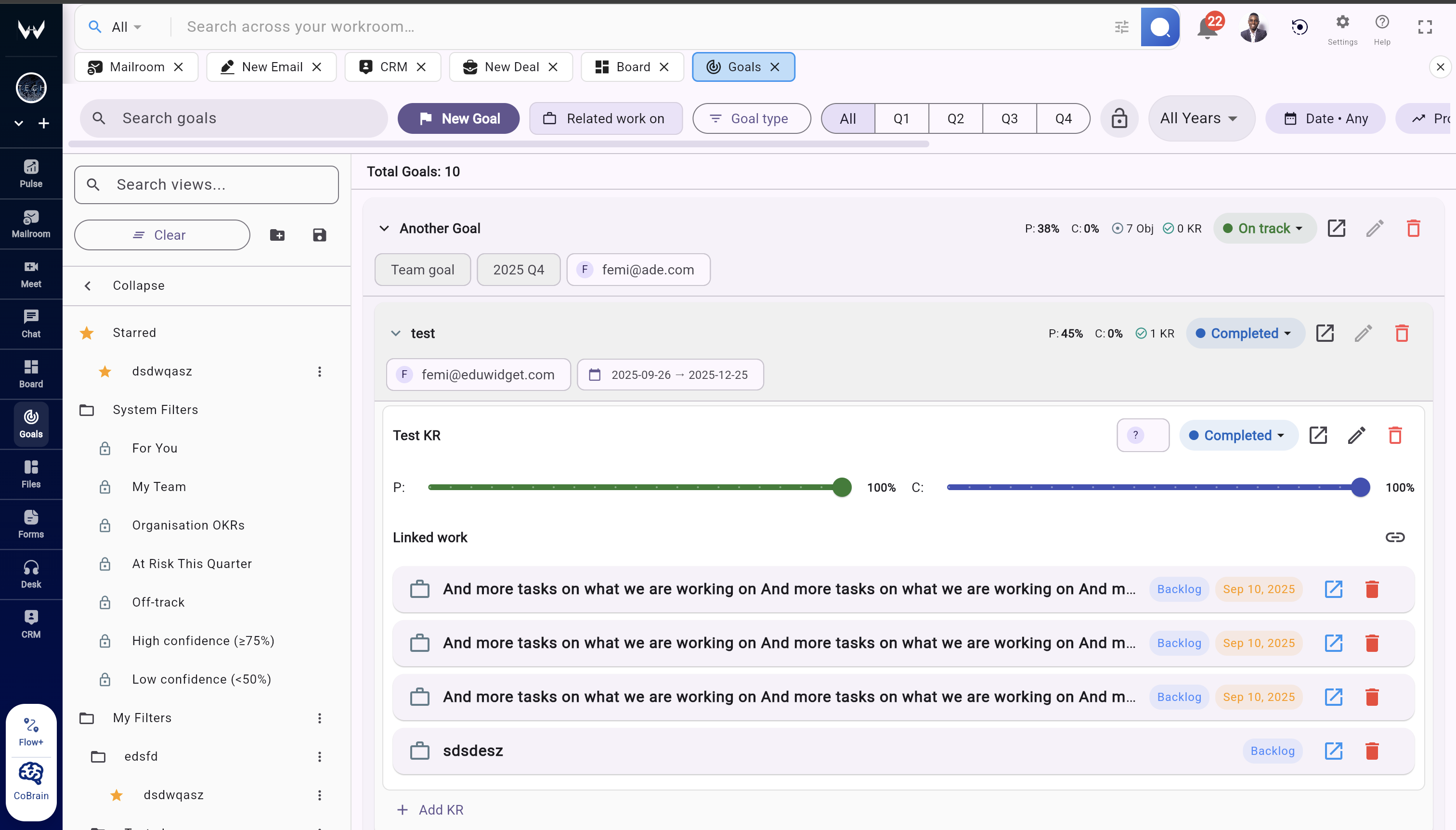Click the delete icon for Test KR
The height and width of the screenshot is (830, 1456).
point(1394,435)
